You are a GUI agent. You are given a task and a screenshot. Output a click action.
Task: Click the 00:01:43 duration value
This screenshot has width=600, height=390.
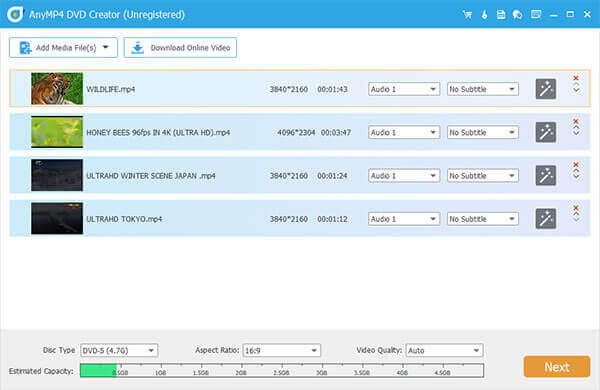[x=332, y=89]
